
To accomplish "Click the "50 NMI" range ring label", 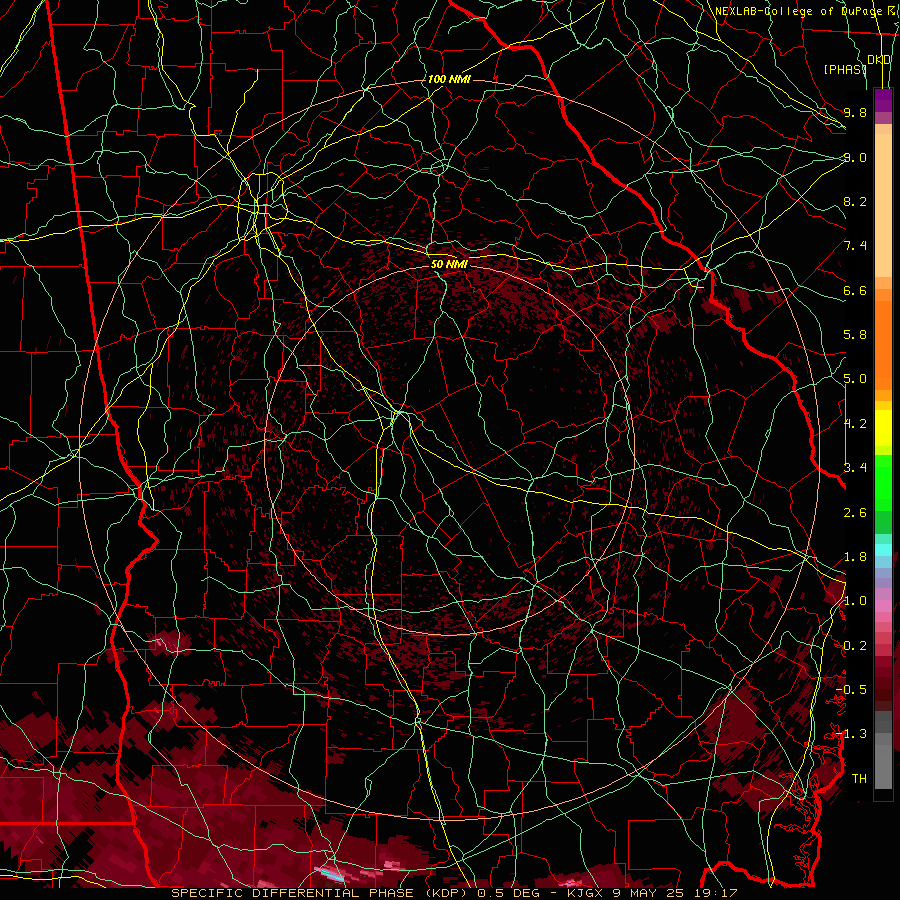I will click(449, 264).
